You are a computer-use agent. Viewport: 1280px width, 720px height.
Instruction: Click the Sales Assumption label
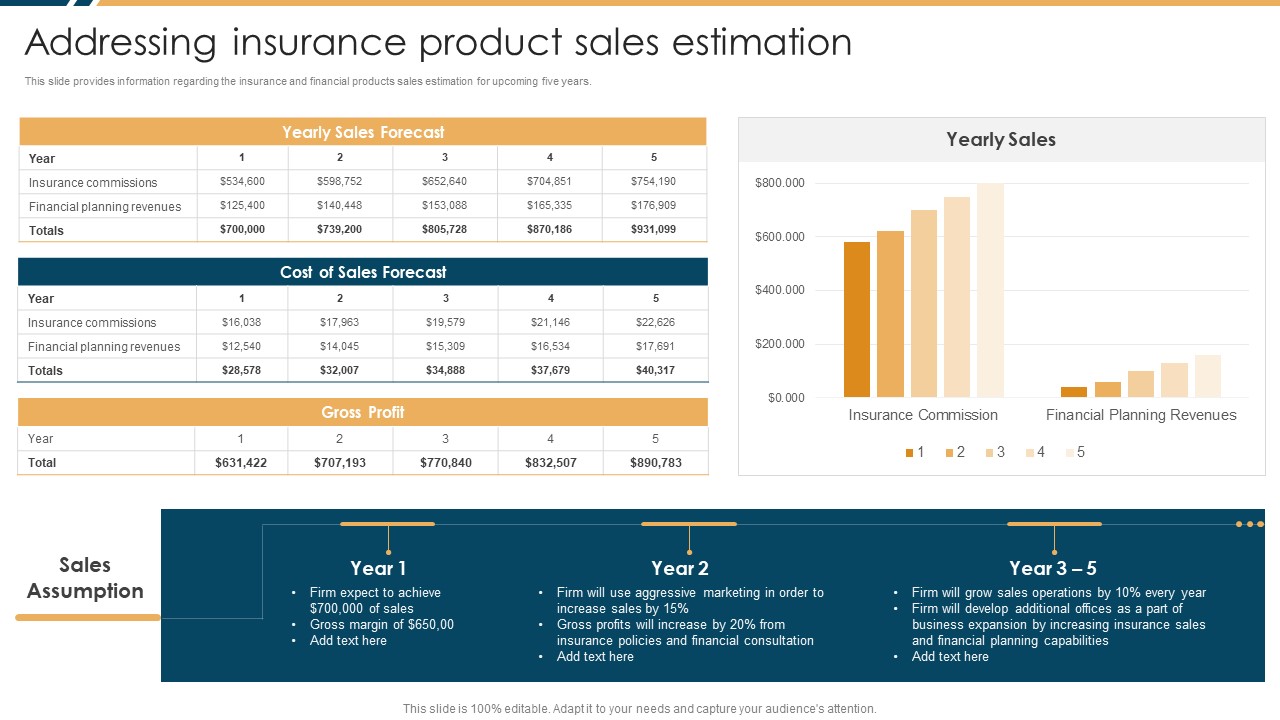85,578
